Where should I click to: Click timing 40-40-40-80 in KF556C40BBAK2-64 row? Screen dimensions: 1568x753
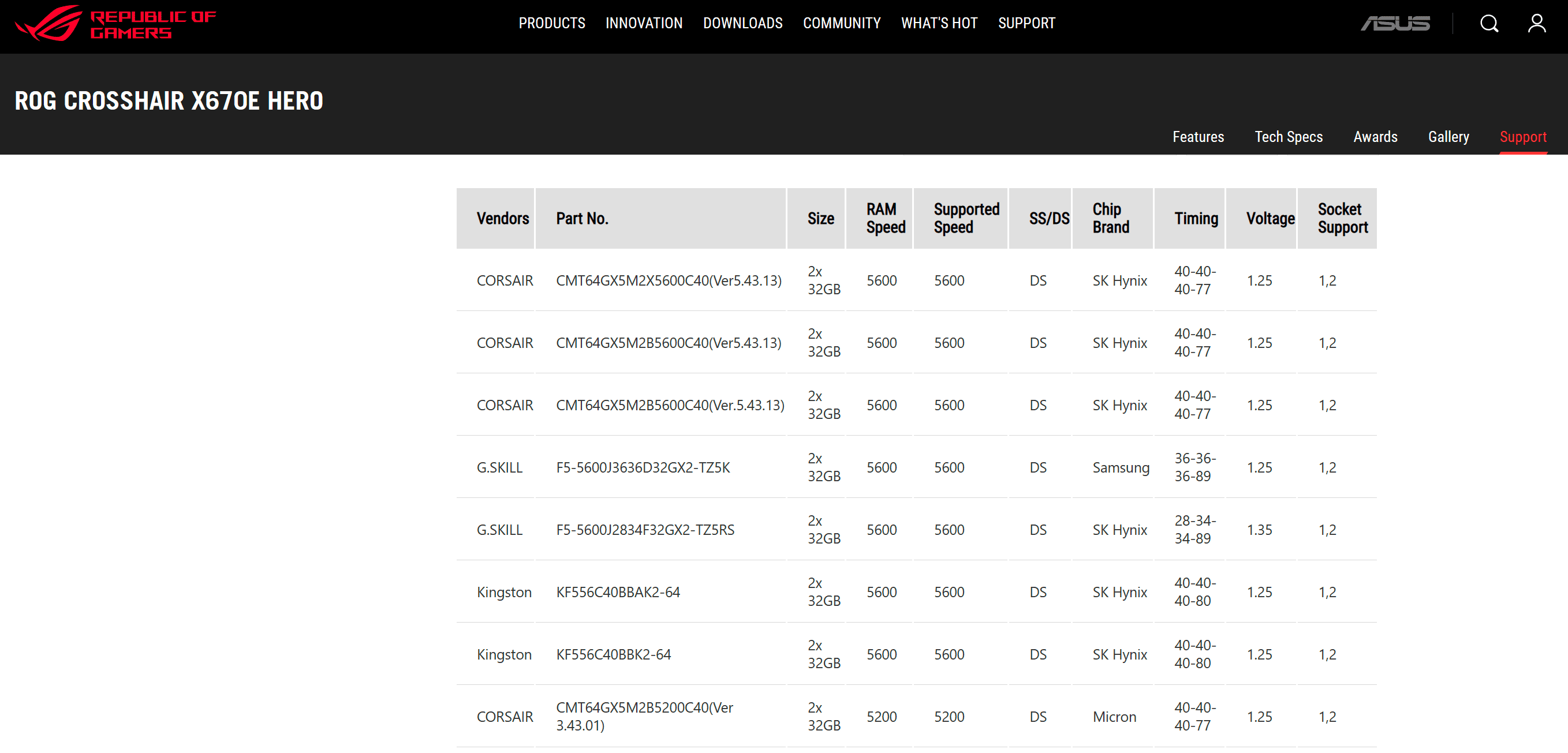1195,593
